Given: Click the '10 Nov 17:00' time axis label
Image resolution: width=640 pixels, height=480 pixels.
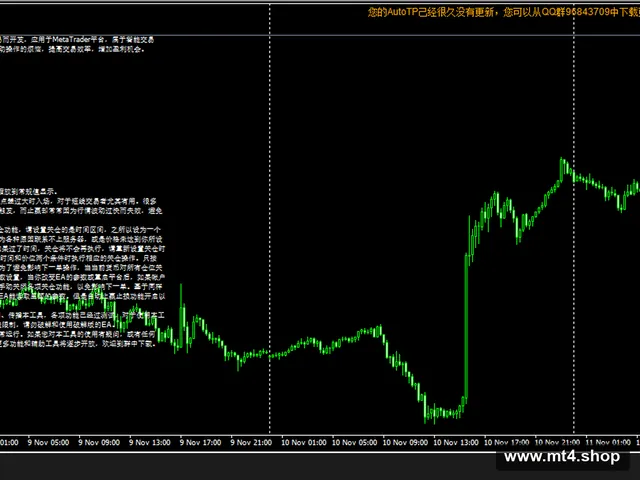Looking at the screenshot, I should point(506,442).
